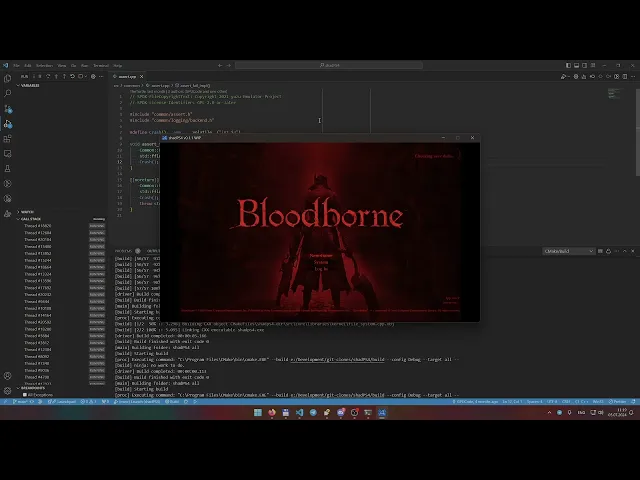The width and height of the screenshot is (640, 480).
Task: Click Step Out in debug toolbar
Action: click(64, 76)
